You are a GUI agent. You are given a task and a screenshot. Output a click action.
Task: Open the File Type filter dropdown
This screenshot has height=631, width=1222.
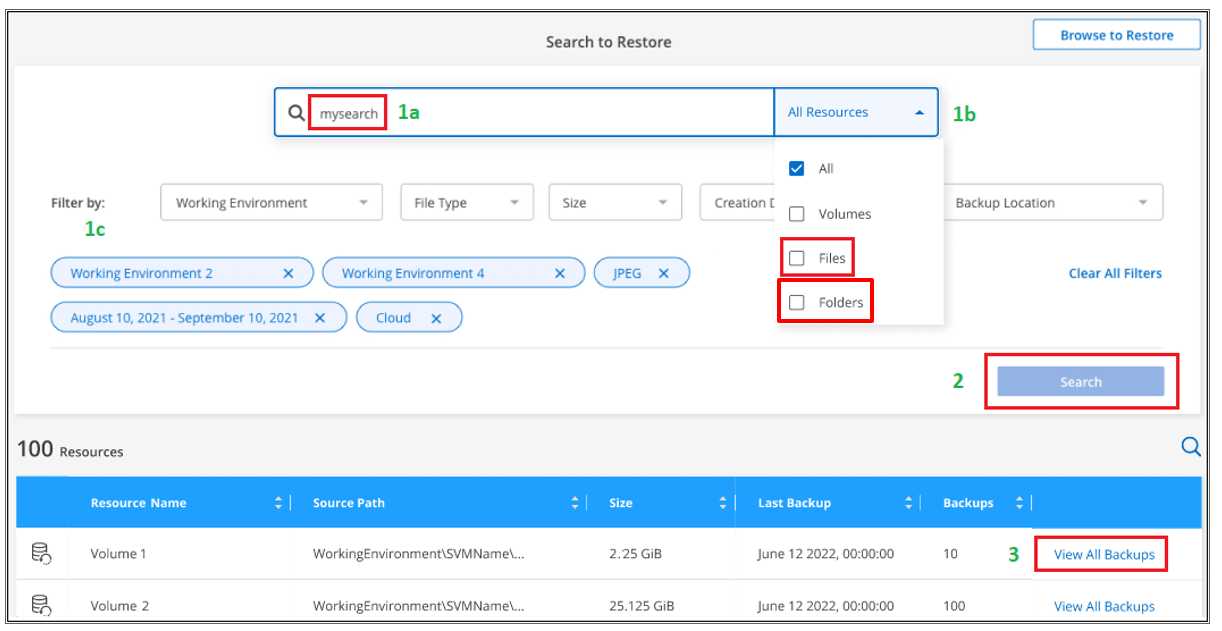[466, 202]
